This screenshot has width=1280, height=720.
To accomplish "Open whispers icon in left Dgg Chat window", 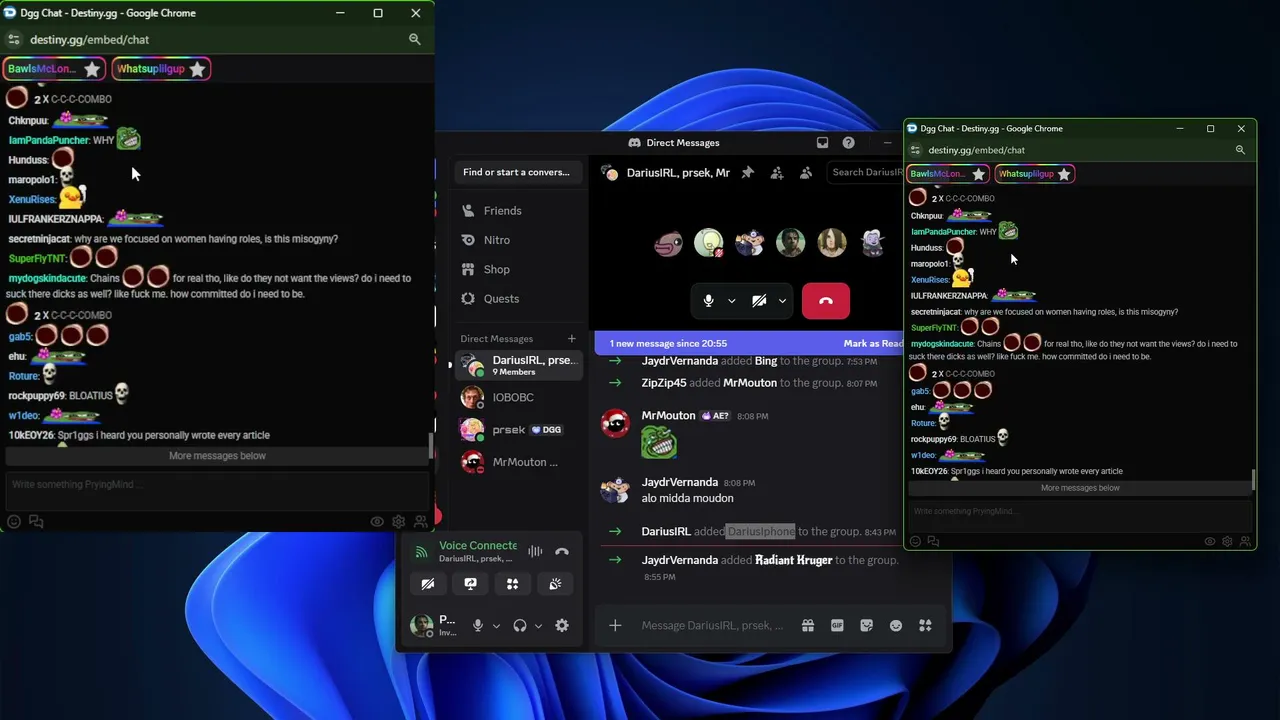I will (x=36, y=521).
